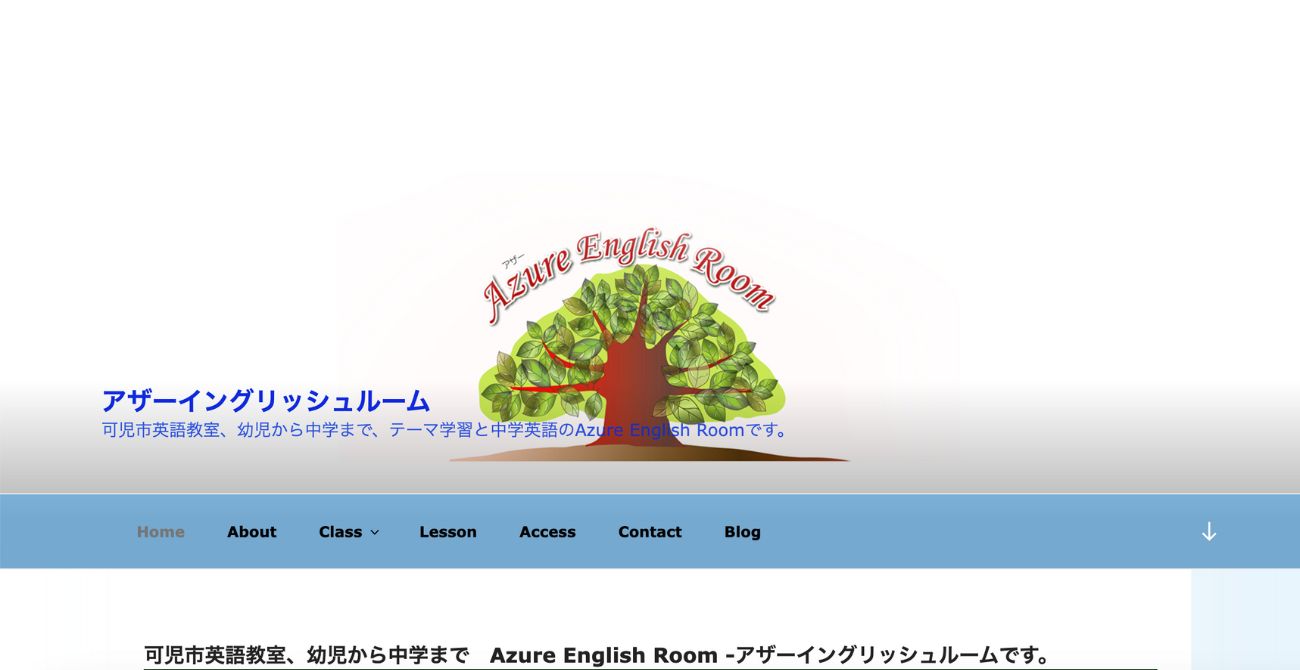Expand the Class dropdown chevron
This screenshot has height=670, width=1300.
pos(374,532)
